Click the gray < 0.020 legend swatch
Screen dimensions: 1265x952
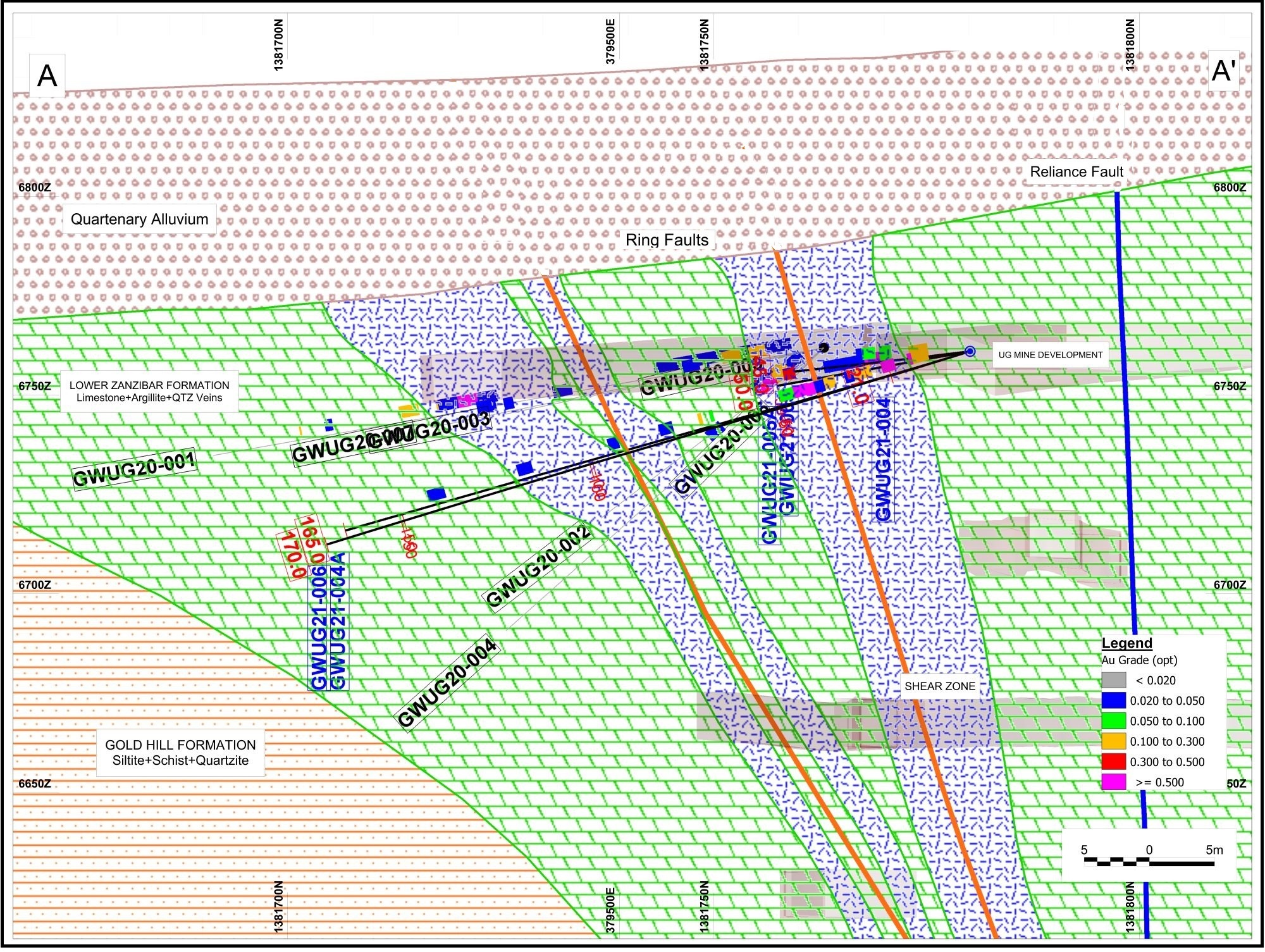tap(1114, 681)
